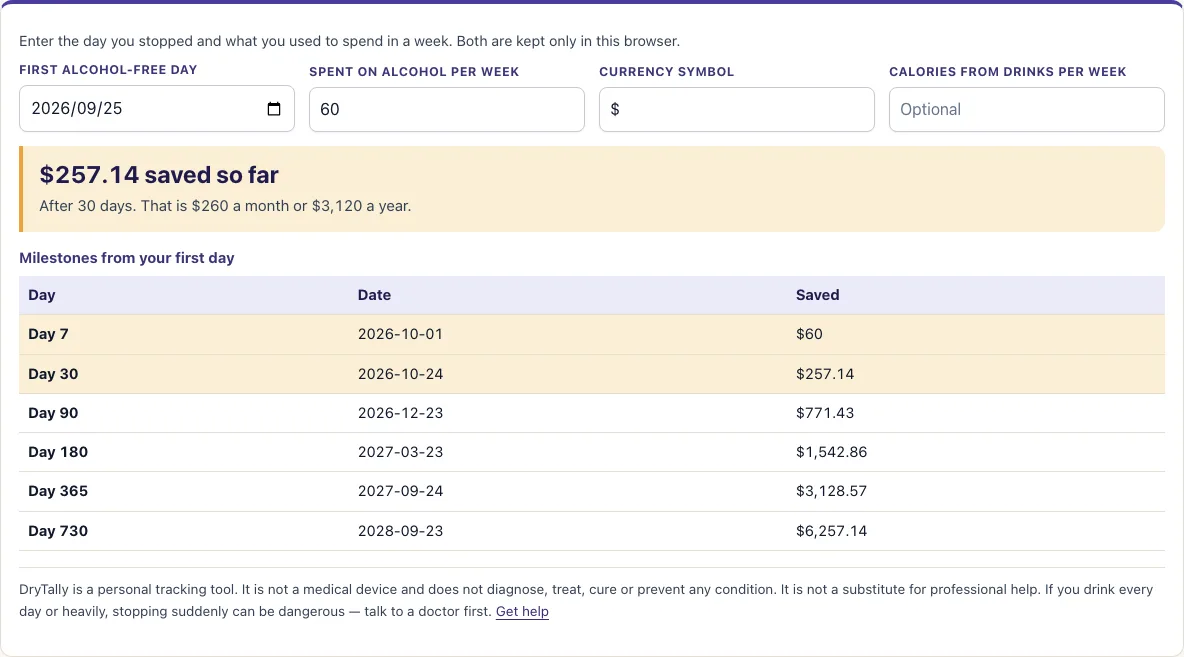The image size is (1184, 657).
Task: Select the Day 90 row label
Action: [x=53, y=413]
